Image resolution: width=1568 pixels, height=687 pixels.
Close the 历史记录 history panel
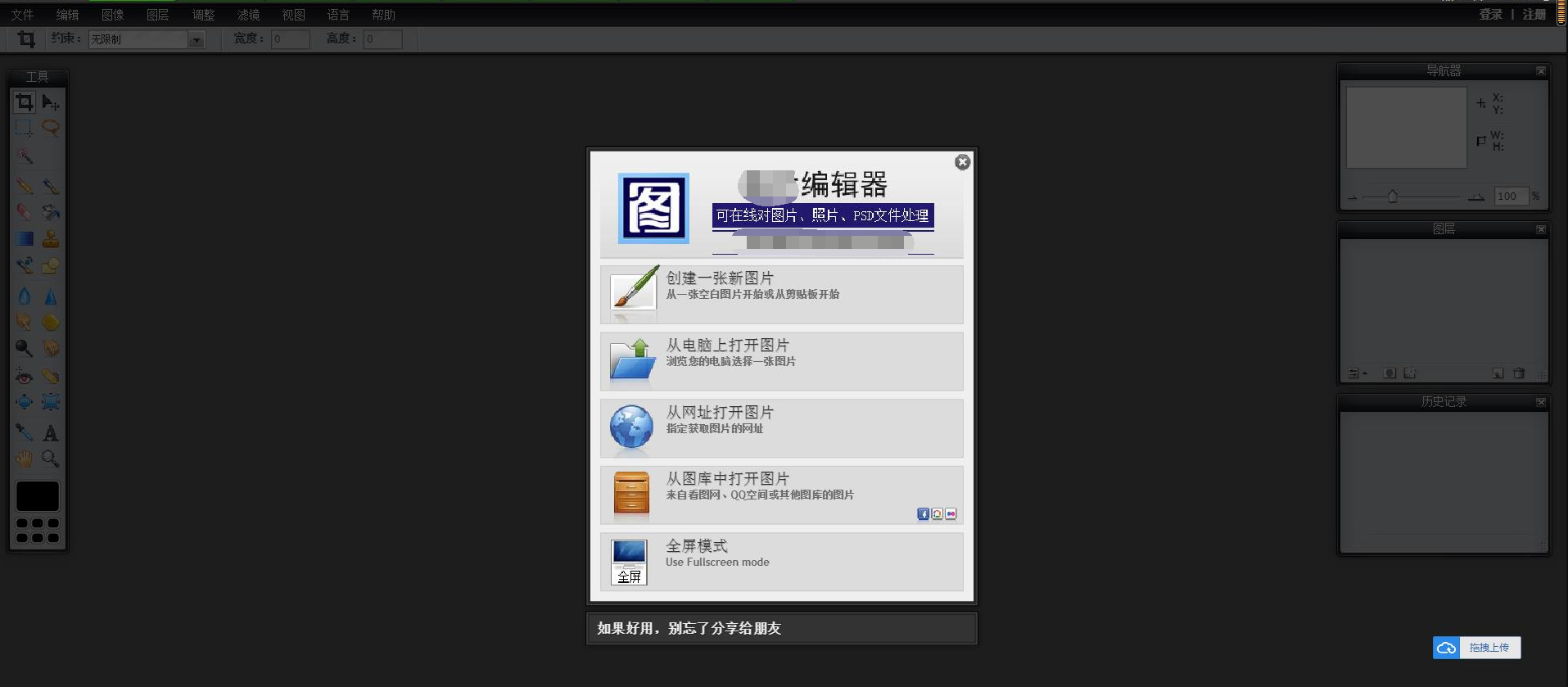[x=1541, y=402]
